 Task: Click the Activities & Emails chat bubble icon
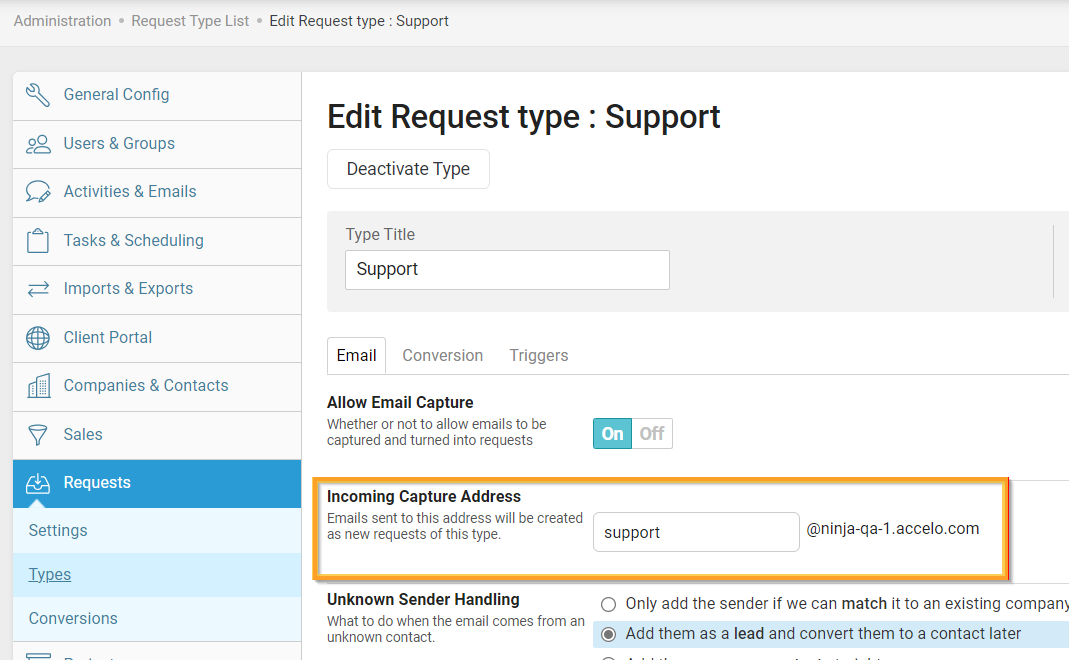tap(38, 192)
